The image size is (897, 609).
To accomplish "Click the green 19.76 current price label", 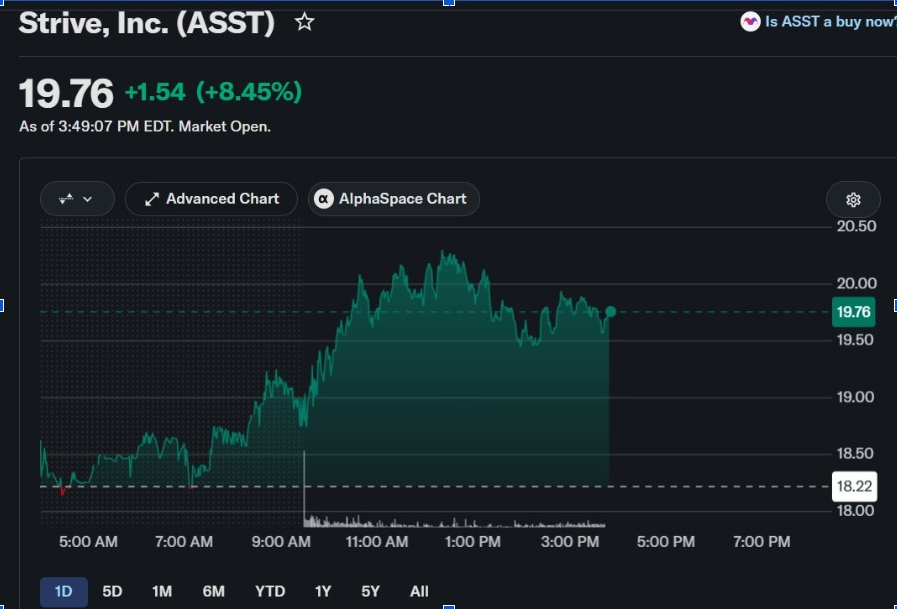I will 854,312.
